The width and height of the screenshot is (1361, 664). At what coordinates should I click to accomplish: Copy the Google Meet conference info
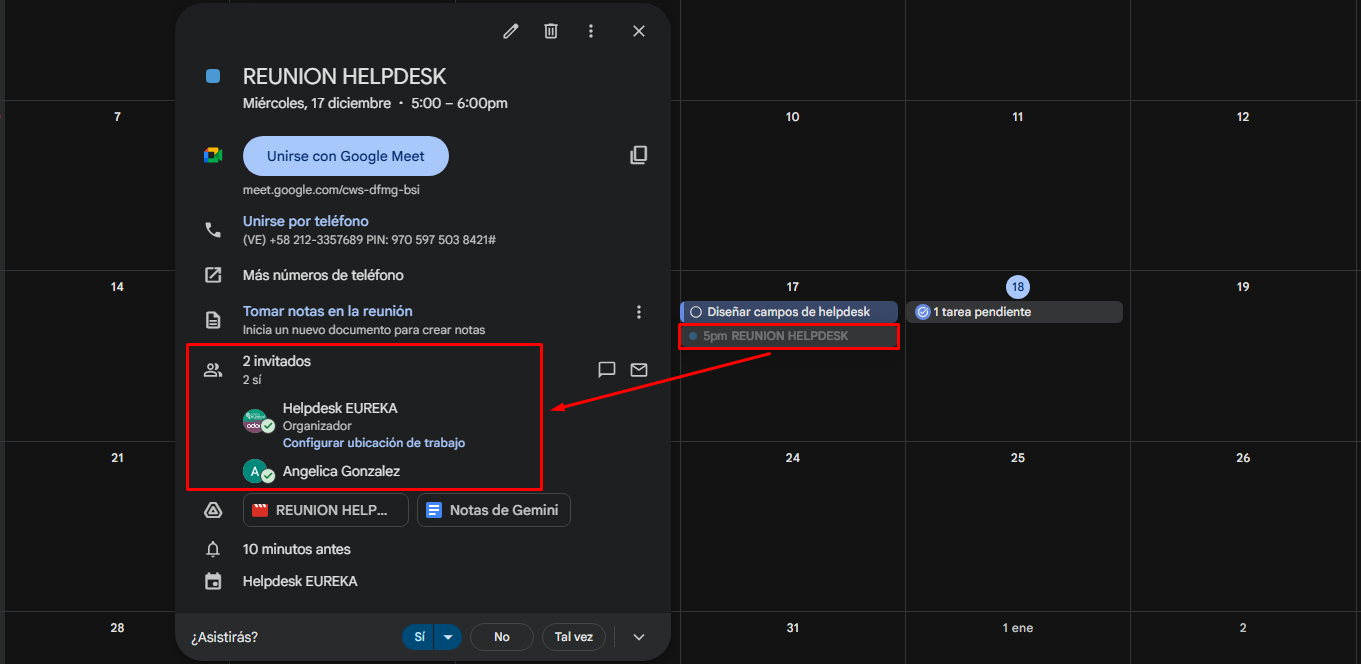639,155
